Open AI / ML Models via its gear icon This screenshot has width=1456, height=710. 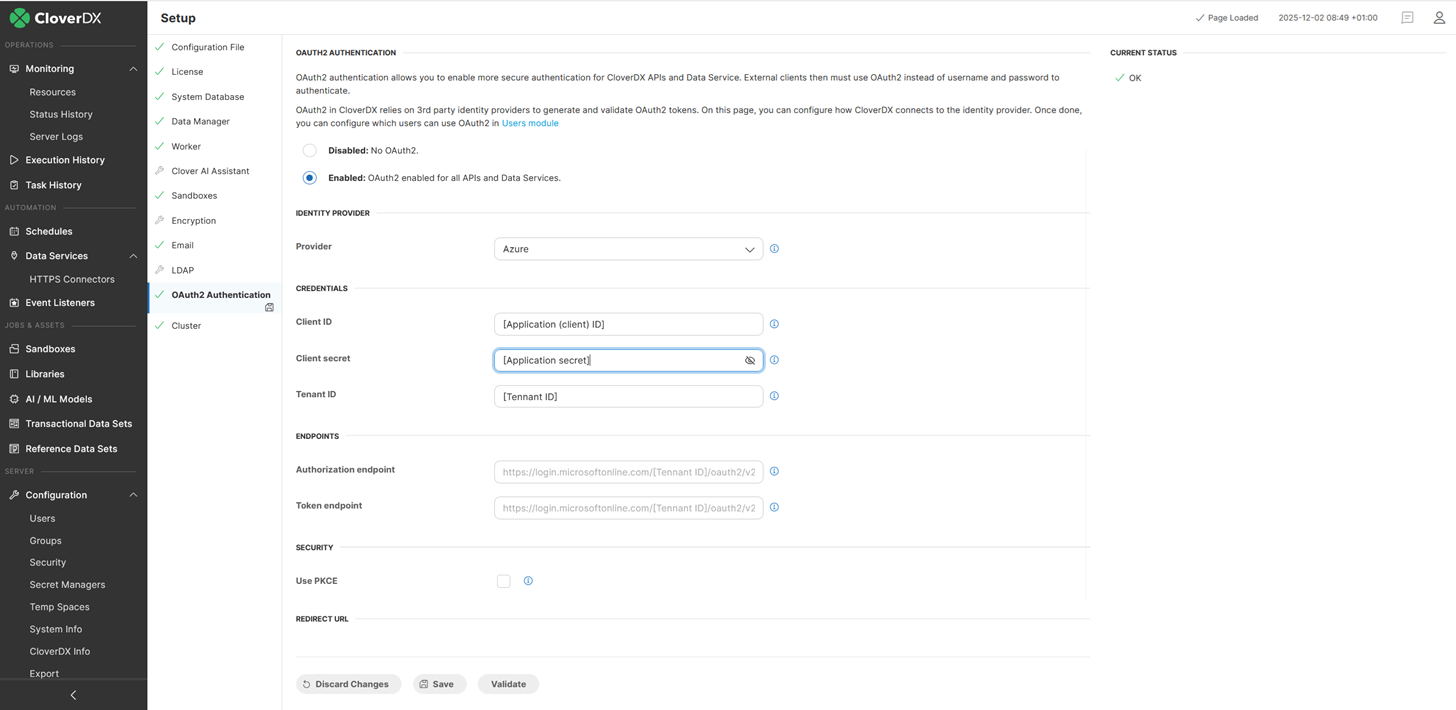tap(14, 398)
